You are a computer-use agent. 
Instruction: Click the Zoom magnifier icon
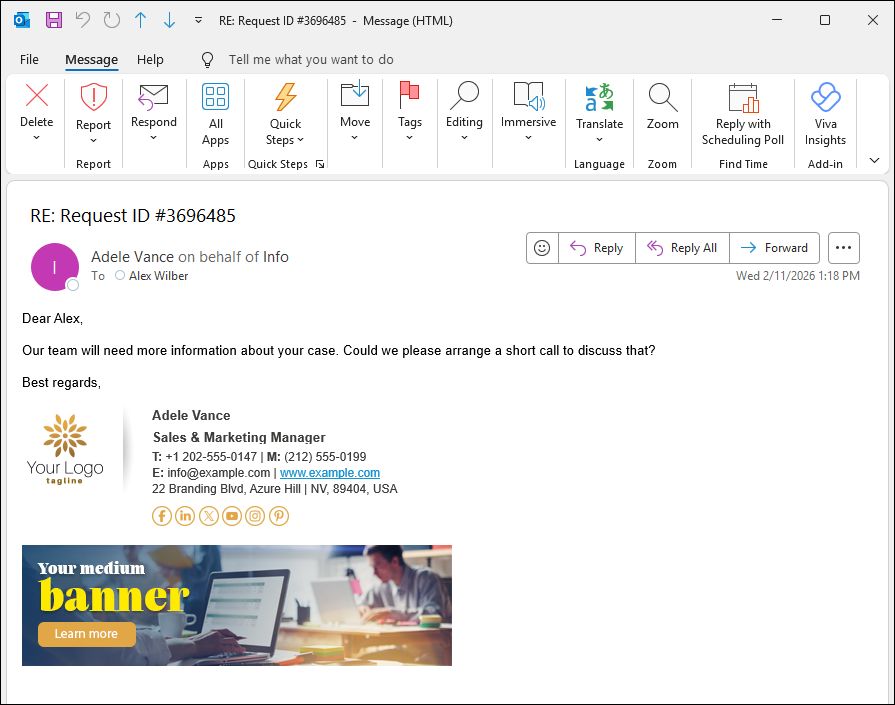tap(663, 97)
